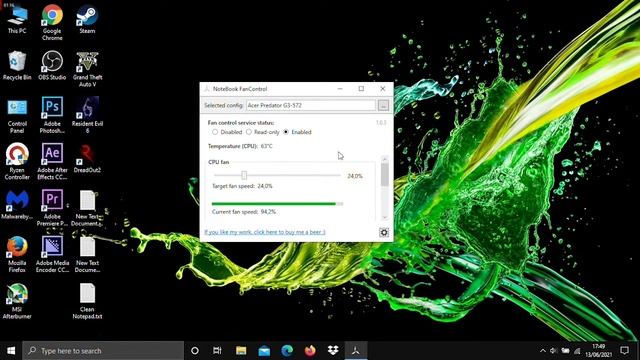The width and height of the screenshot is (640, 360).
Task: Click the 'CPU fan' group label
Action: pyautogui.click(x=218, y=162)
